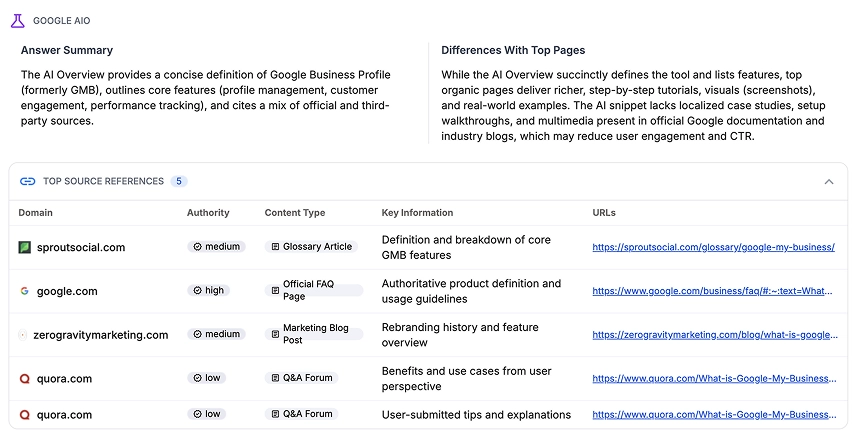Open the last quora.com URL
Screen dimensions: 856x440
713,414
